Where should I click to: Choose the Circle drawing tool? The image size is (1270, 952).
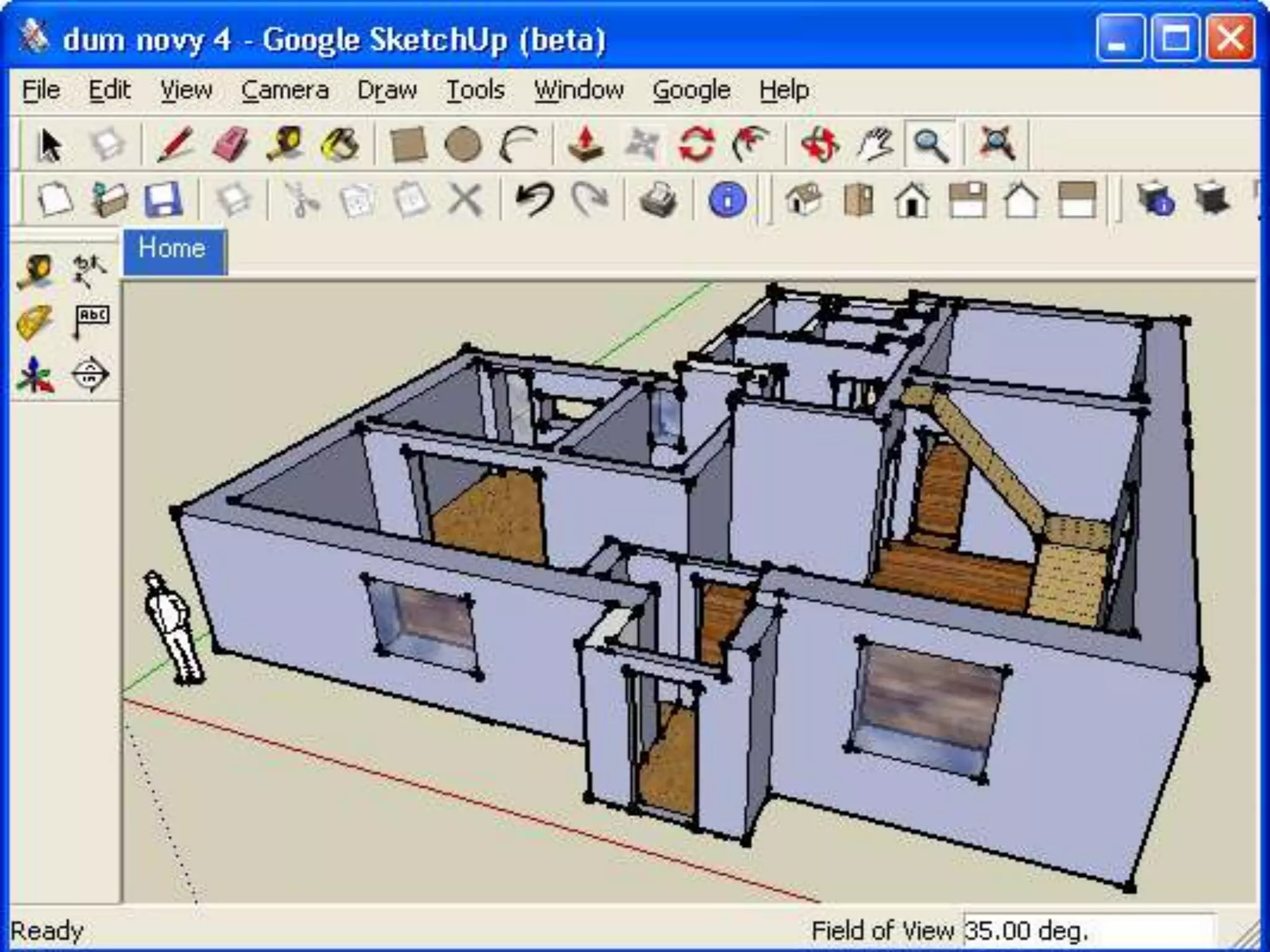tap(463, 145)
